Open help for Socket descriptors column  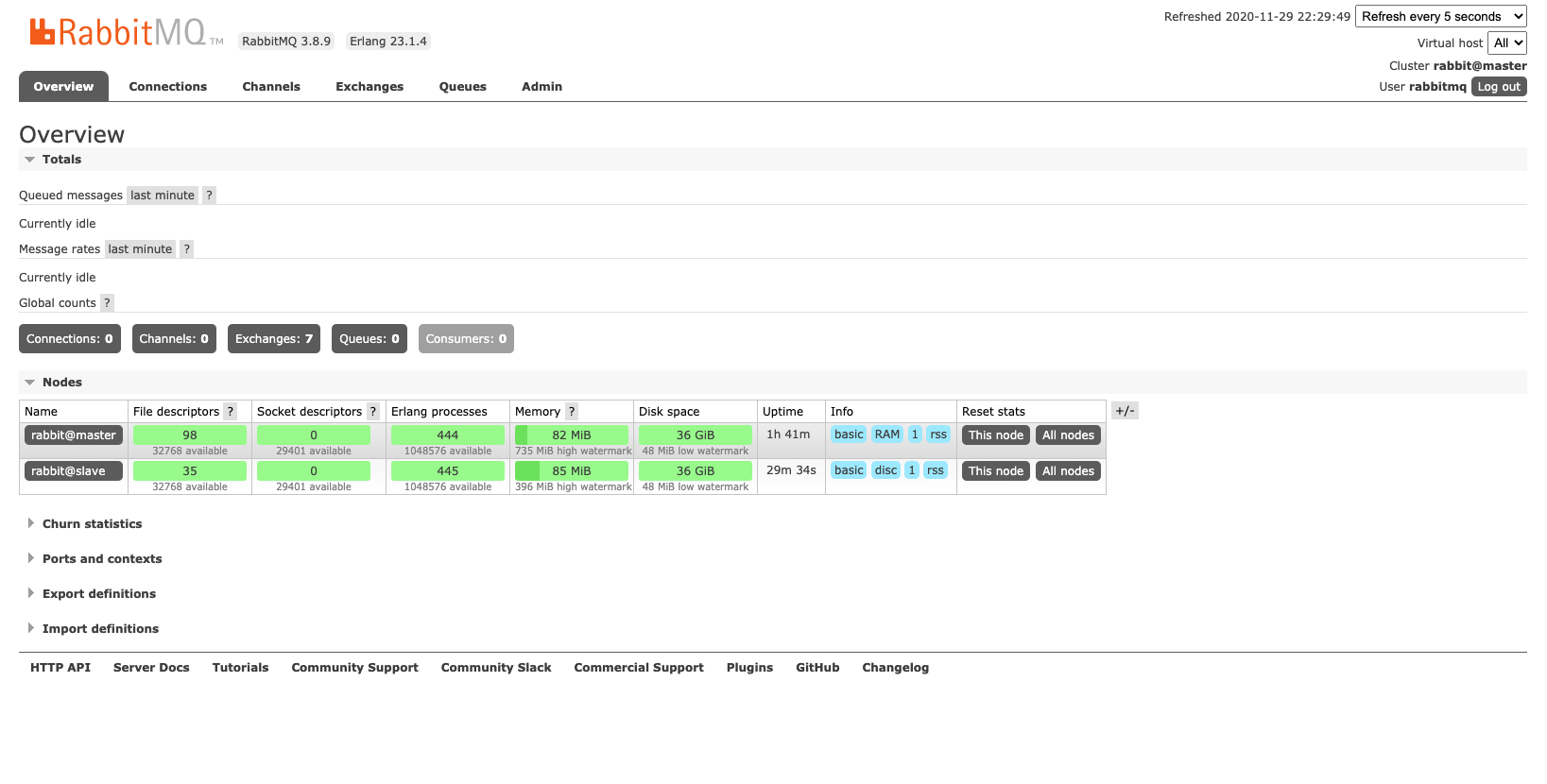point(372,412)
